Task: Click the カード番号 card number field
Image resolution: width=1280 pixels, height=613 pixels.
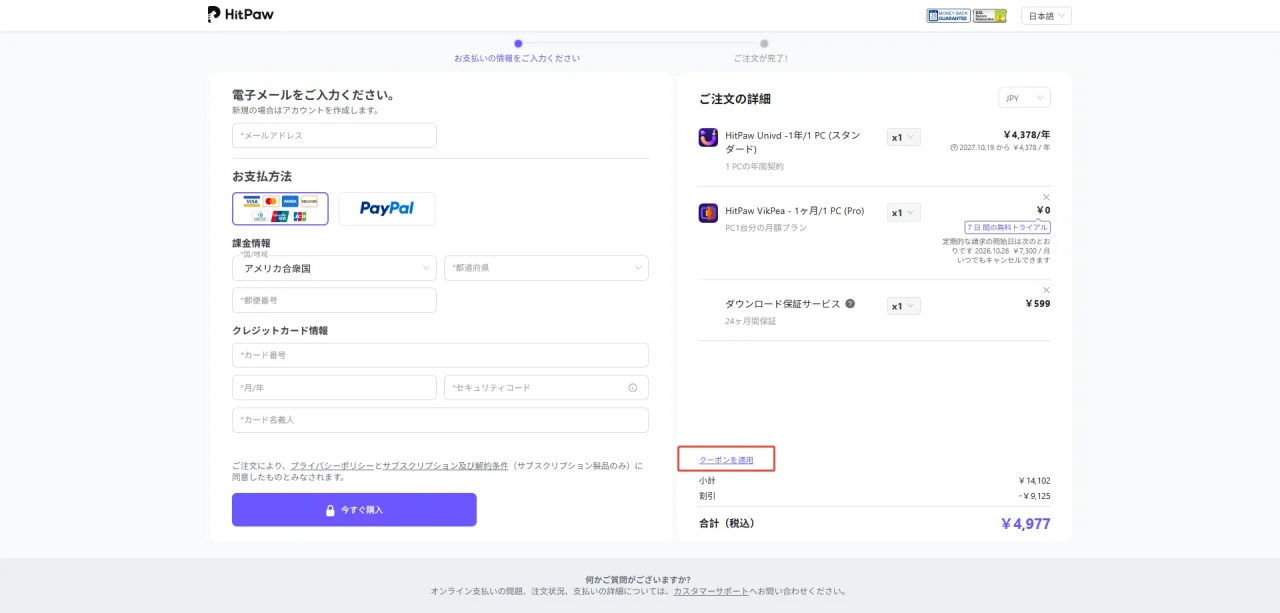Action: pyautogui.click(x=440, y=355)
